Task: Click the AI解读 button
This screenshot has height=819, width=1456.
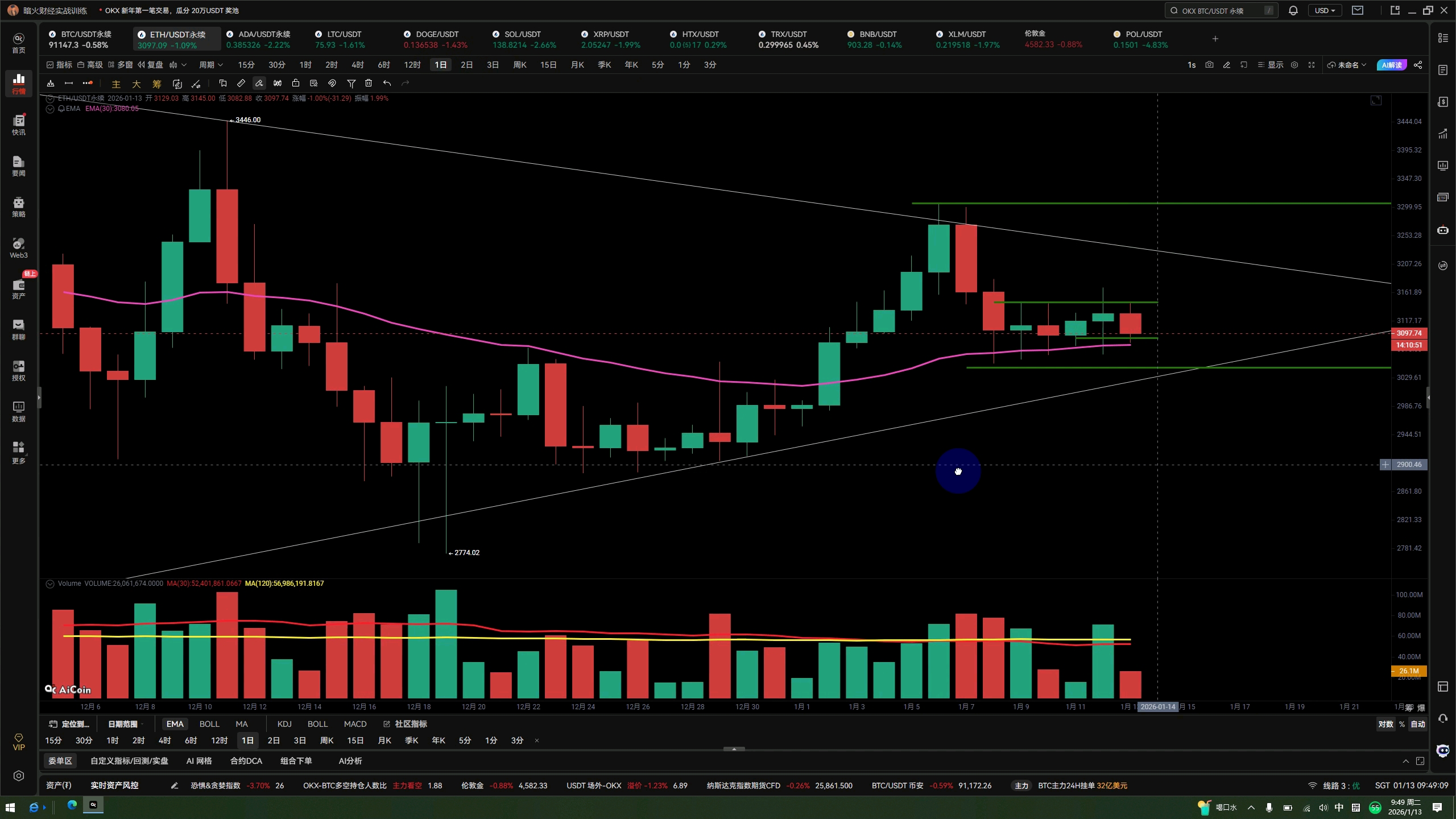Action: click(x=1391, y=65)
